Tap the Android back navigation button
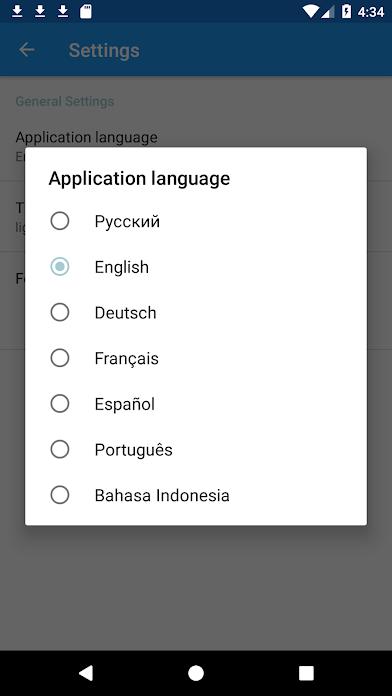The image size is (392, 696). point(86,673)
